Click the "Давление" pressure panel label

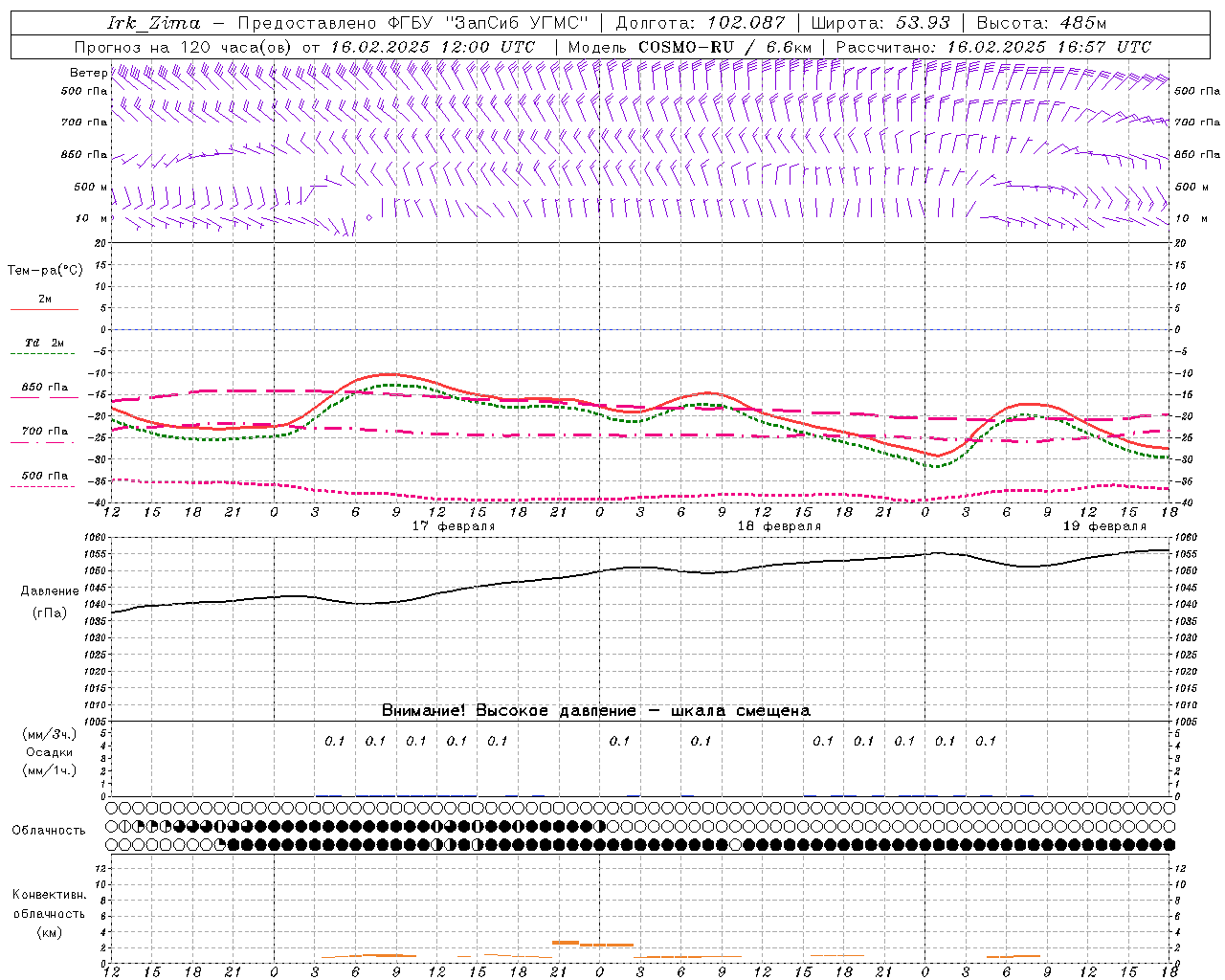pos(51,591)
